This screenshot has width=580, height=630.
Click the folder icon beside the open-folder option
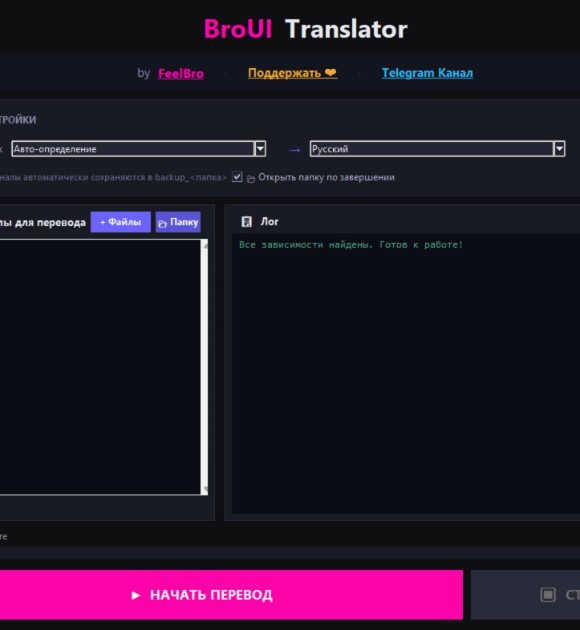(251, 178)
